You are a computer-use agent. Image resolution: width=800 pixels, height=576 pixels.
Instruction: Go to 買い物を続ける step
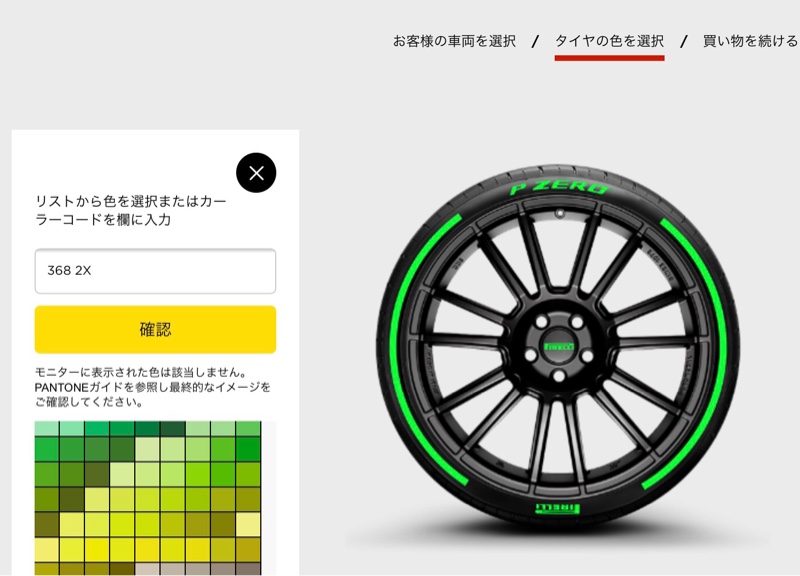pos(750,41)
